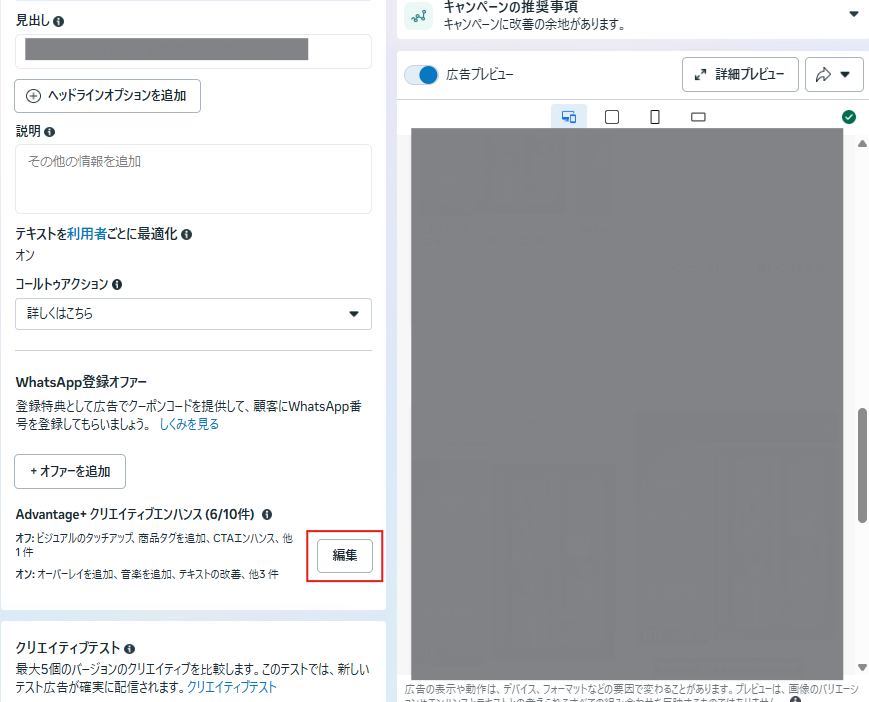Click the 編集 button for creative enhancements
The image size is (869, 702).
coord(345,556)
